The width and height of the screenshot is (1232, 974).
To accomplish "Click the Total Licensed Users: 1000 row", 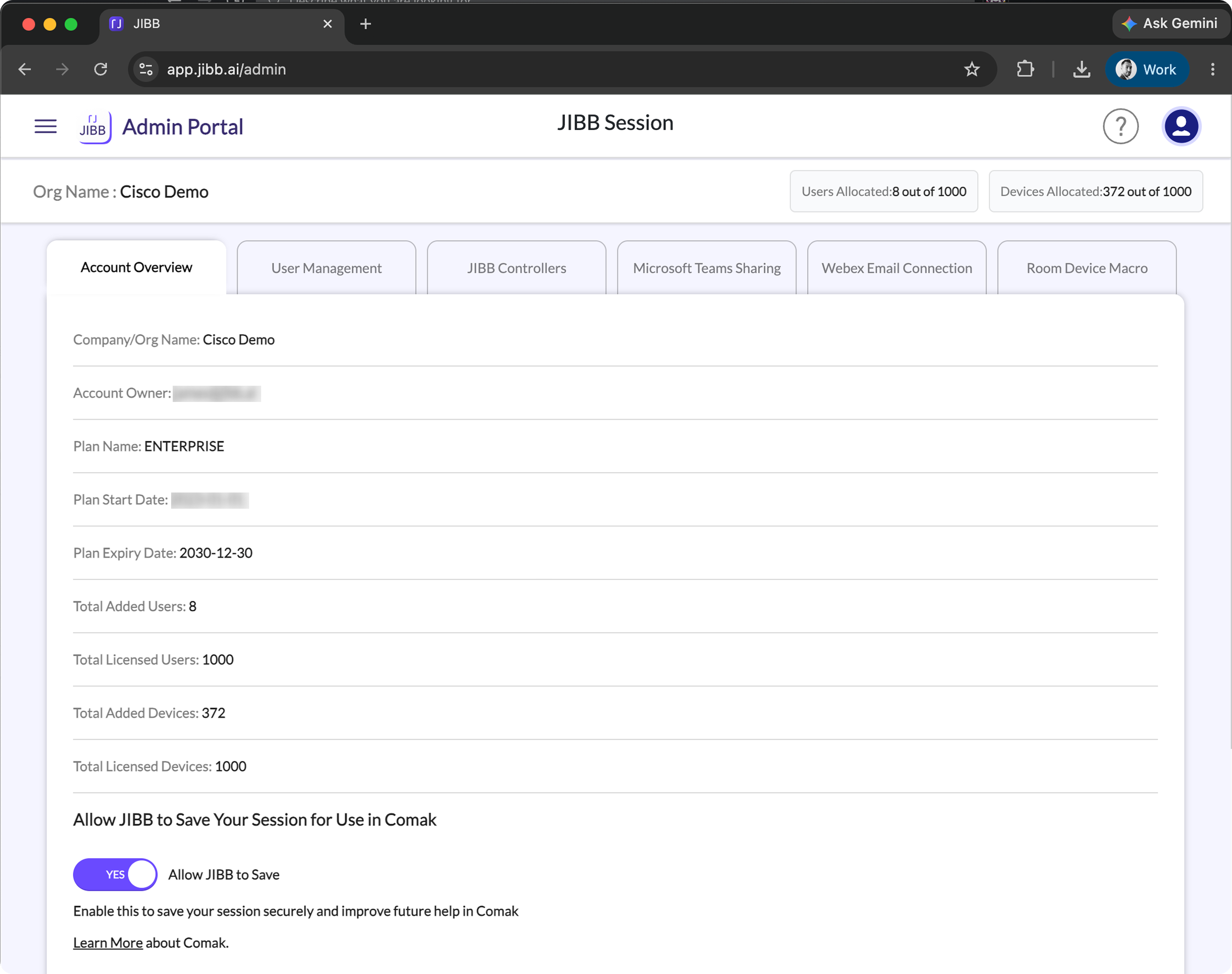I will [615, 660].
